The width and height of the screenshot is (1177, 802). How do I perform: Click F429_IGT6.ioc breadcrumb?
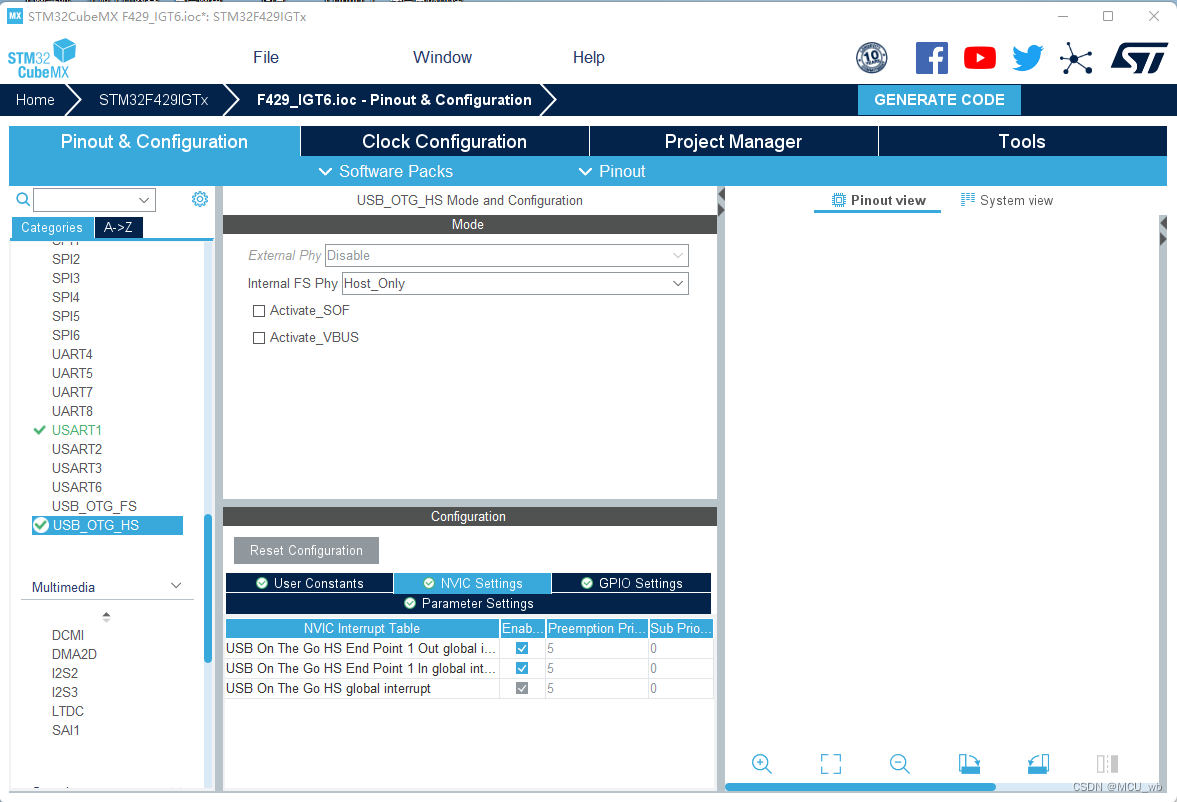pos(394,100)
